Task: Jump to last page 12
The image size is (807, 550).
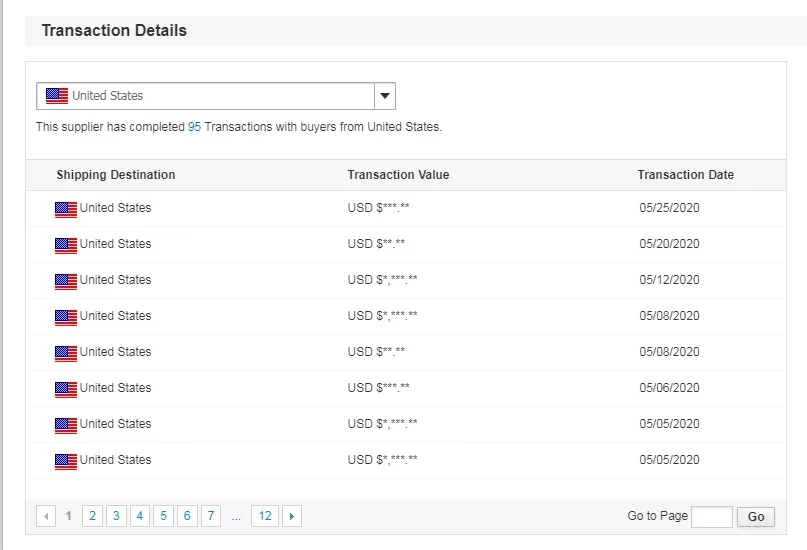Action: (x=264, y=516)
